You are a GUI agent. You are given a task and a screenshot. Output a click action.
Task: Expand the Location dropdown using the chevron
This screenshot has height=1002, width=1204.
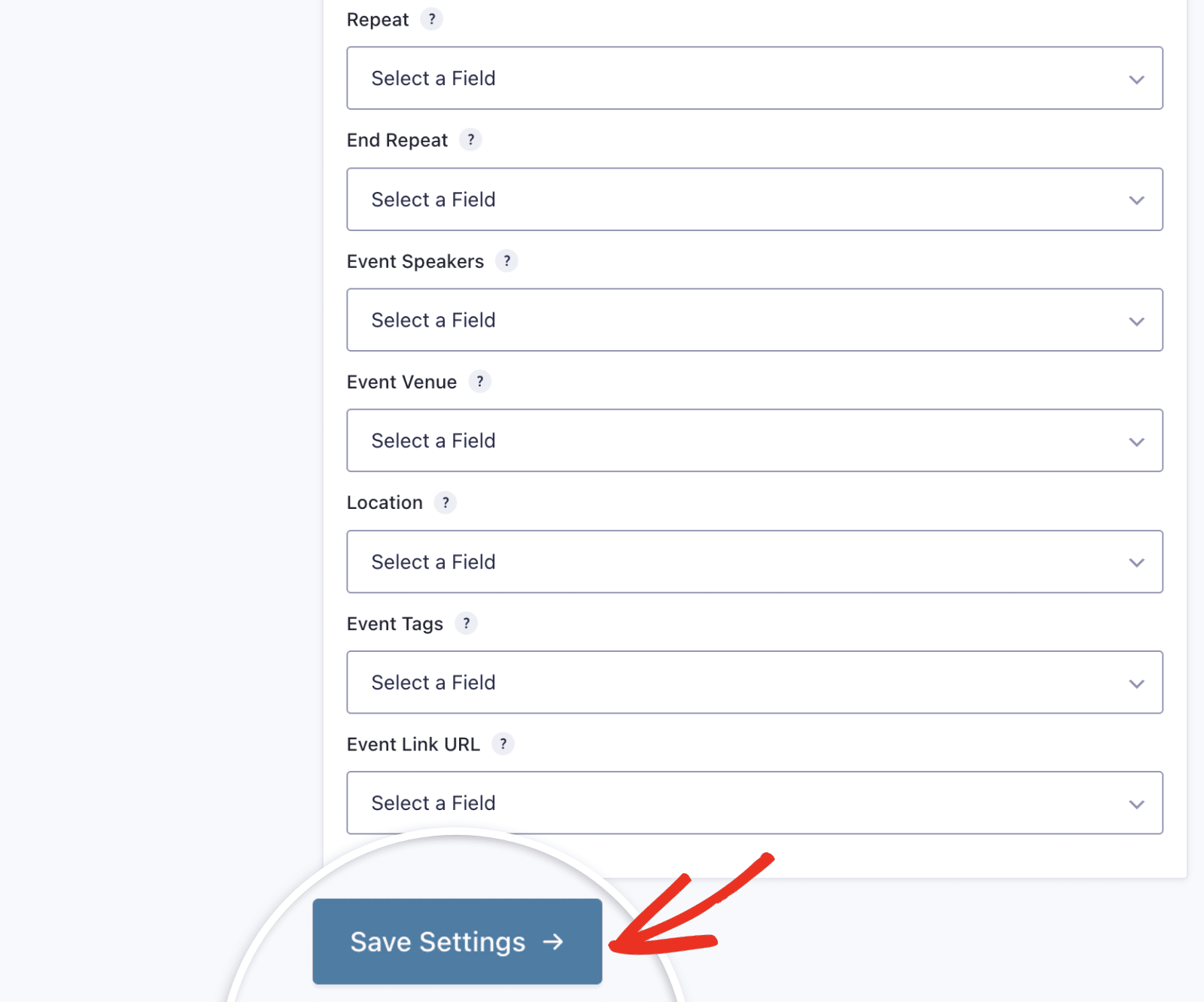[1136, 562]
